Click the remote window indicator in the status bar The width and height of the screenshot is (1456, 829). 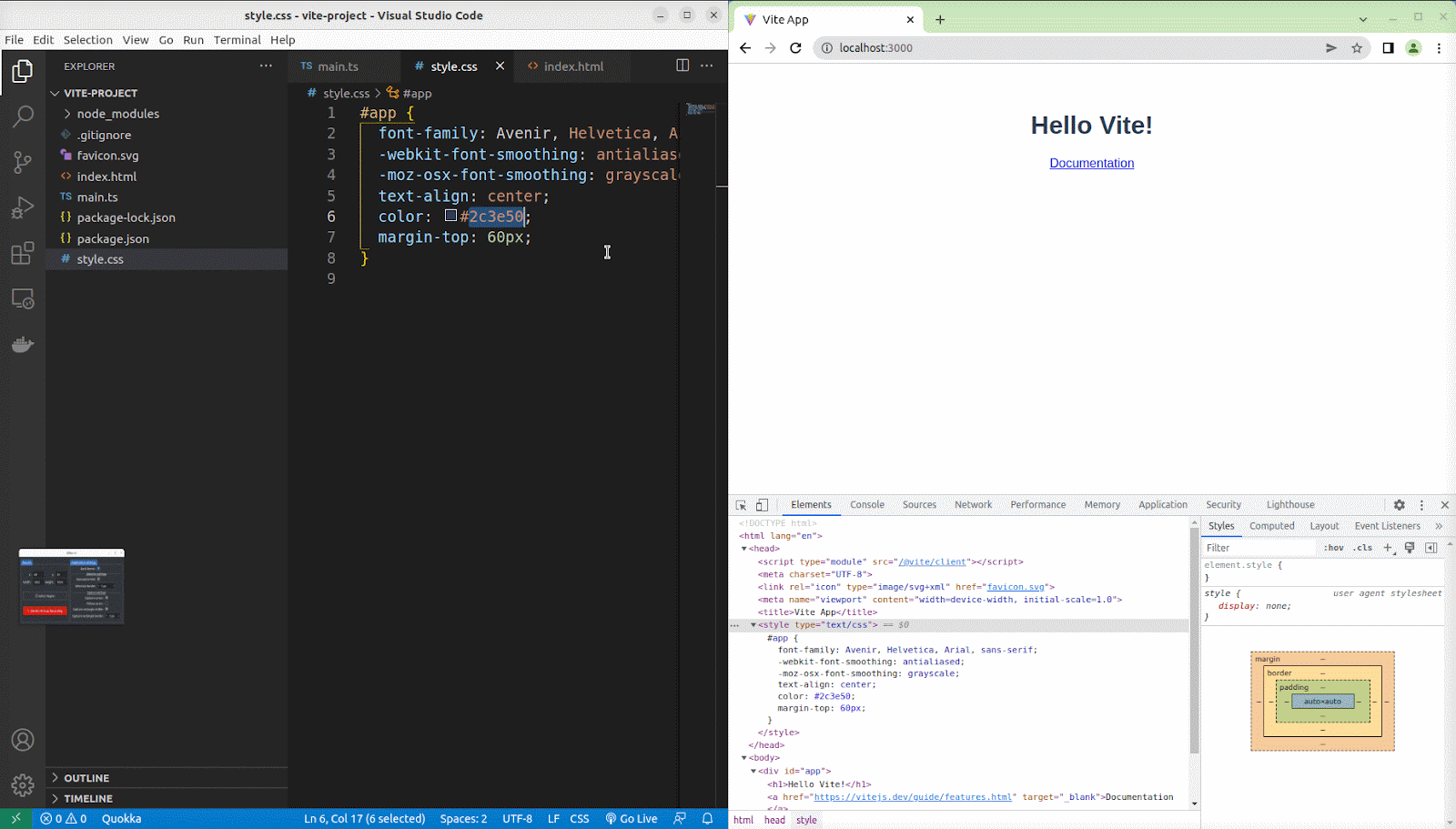coord(15,818)
